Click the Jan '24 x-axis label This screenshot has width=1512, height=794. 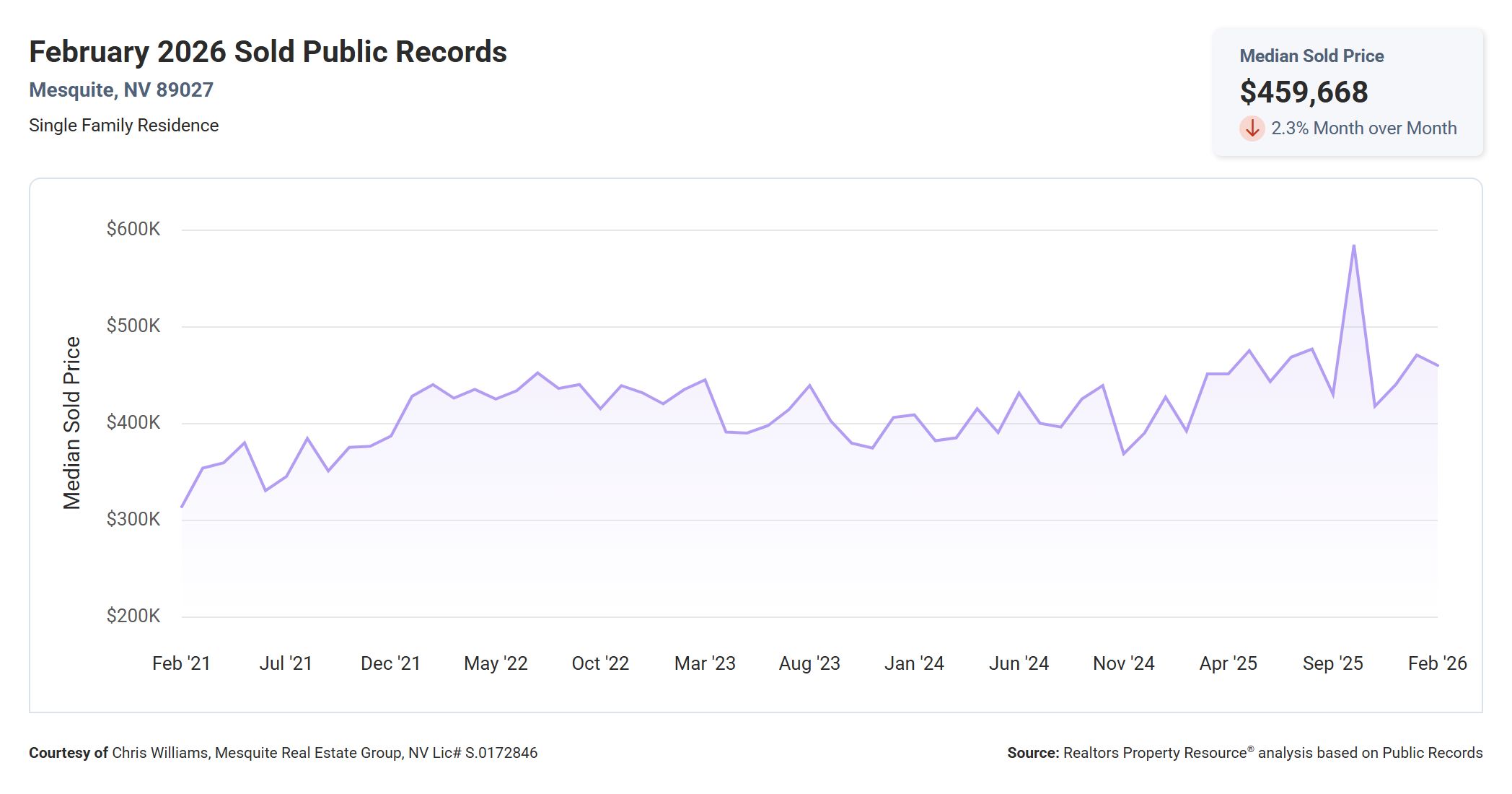pyautogui.click(x=913, y=663)
